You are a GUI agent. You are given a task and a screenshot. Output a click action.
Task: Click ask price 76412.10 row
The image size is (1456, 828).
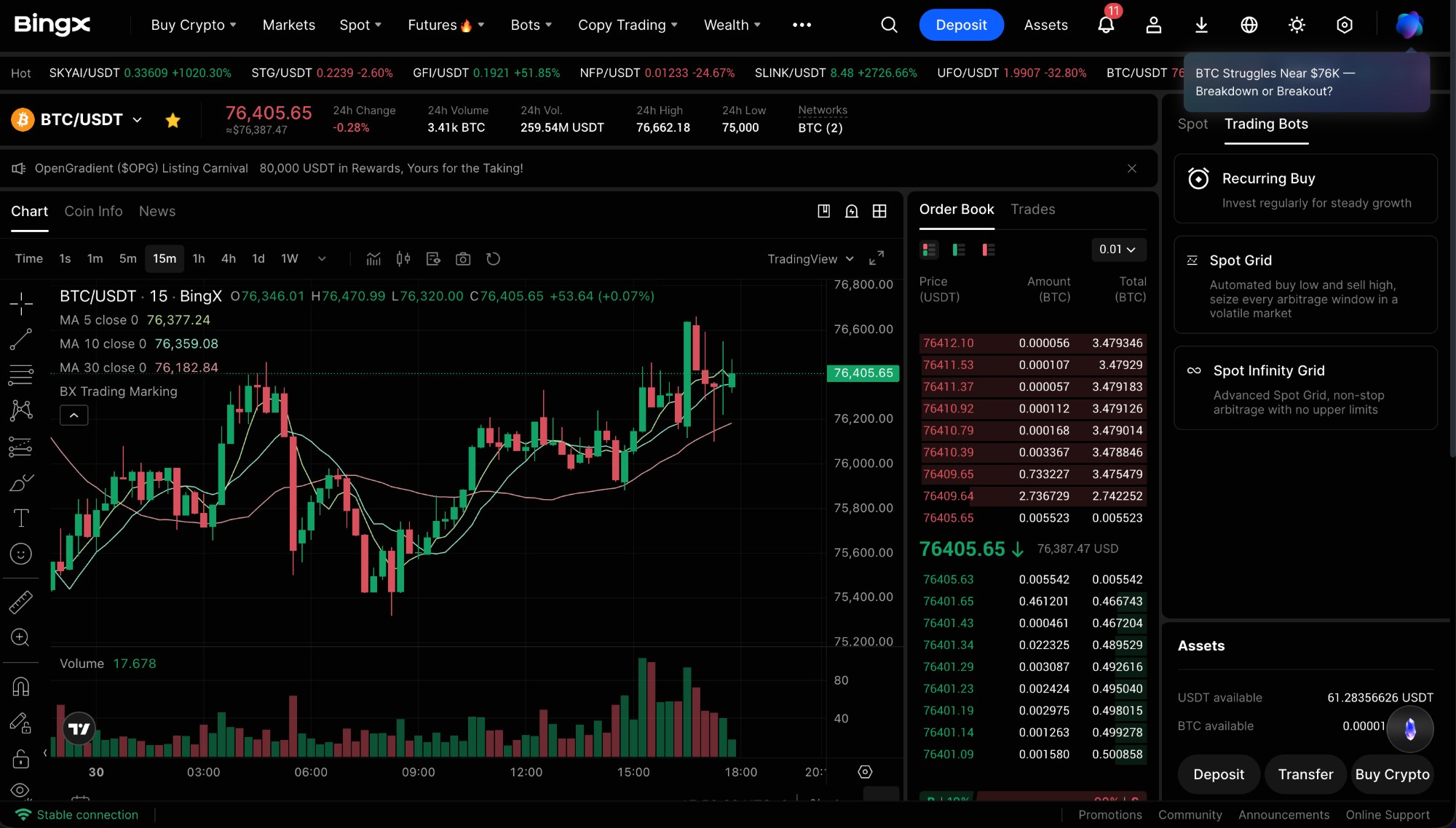1032,343
